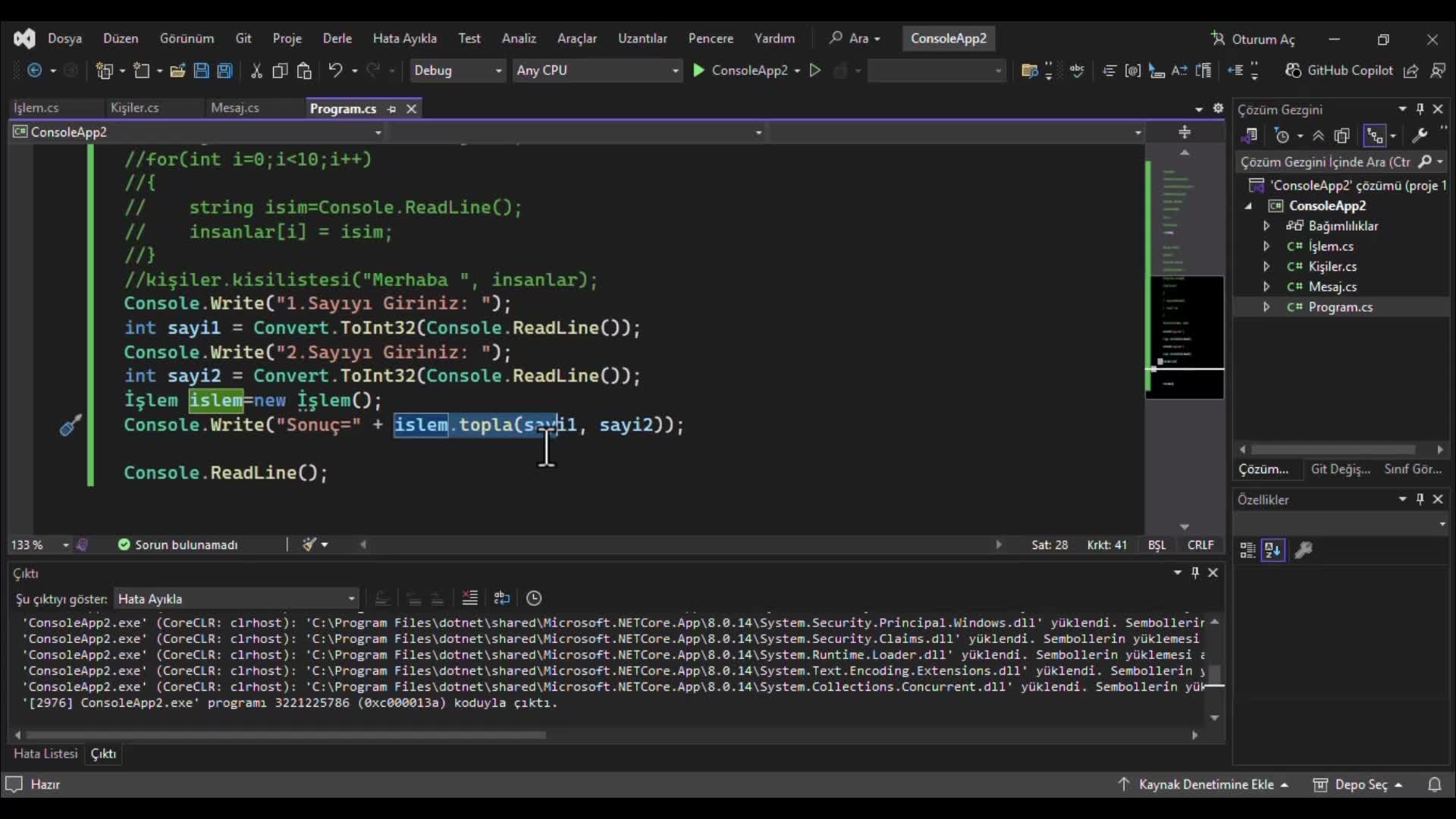Click the Output panel horizontal scrollbar
The image size is (1456, 819).
pos(285,735)
